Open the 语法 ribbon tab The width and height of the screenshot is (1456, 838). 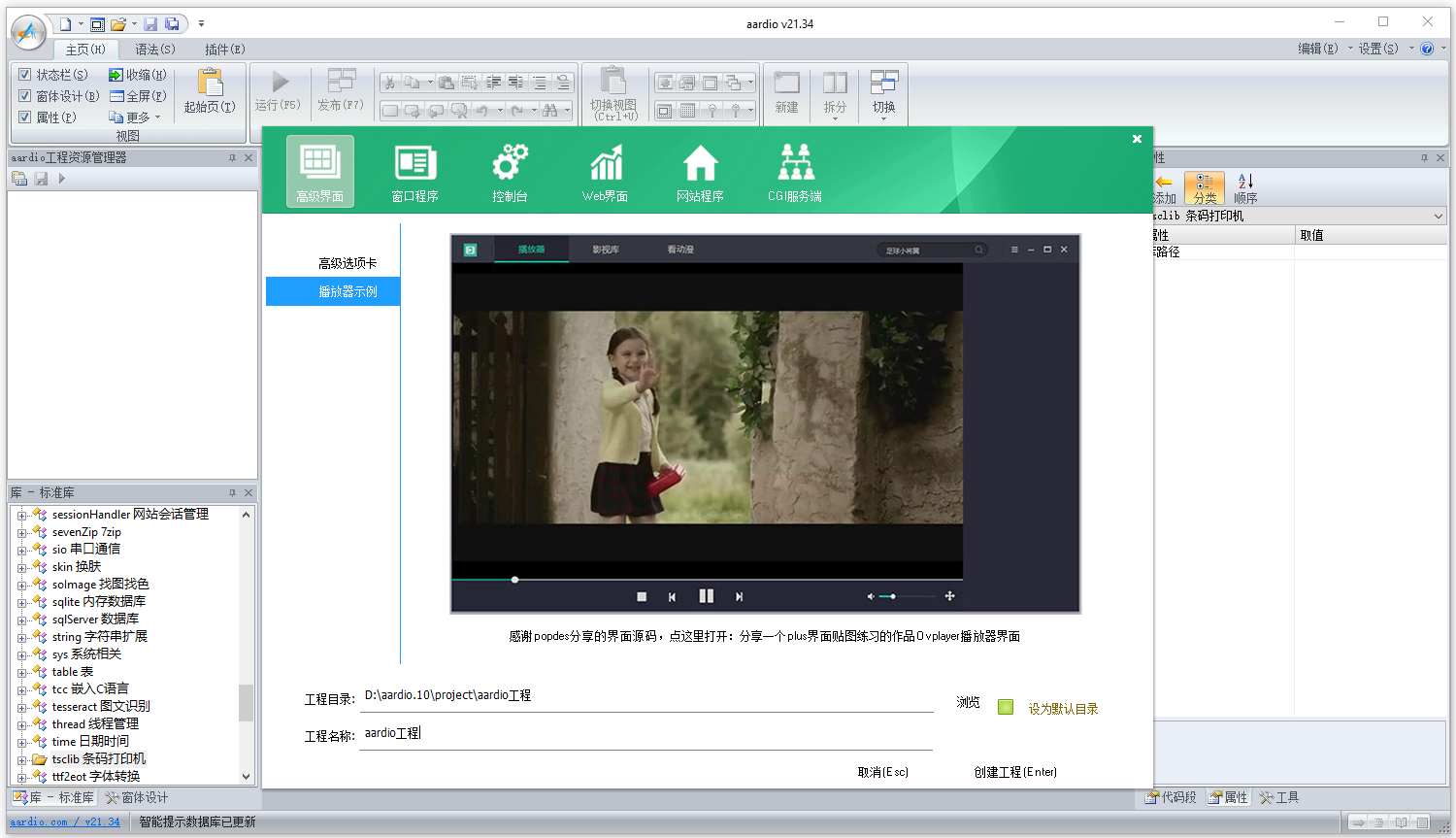154,50
